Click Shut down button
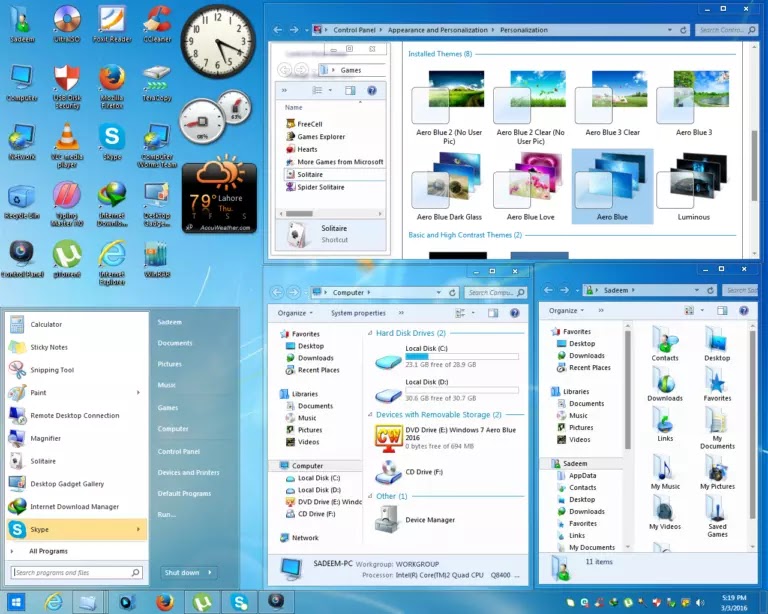The image size is (768, 614). [x=182, y=572]
